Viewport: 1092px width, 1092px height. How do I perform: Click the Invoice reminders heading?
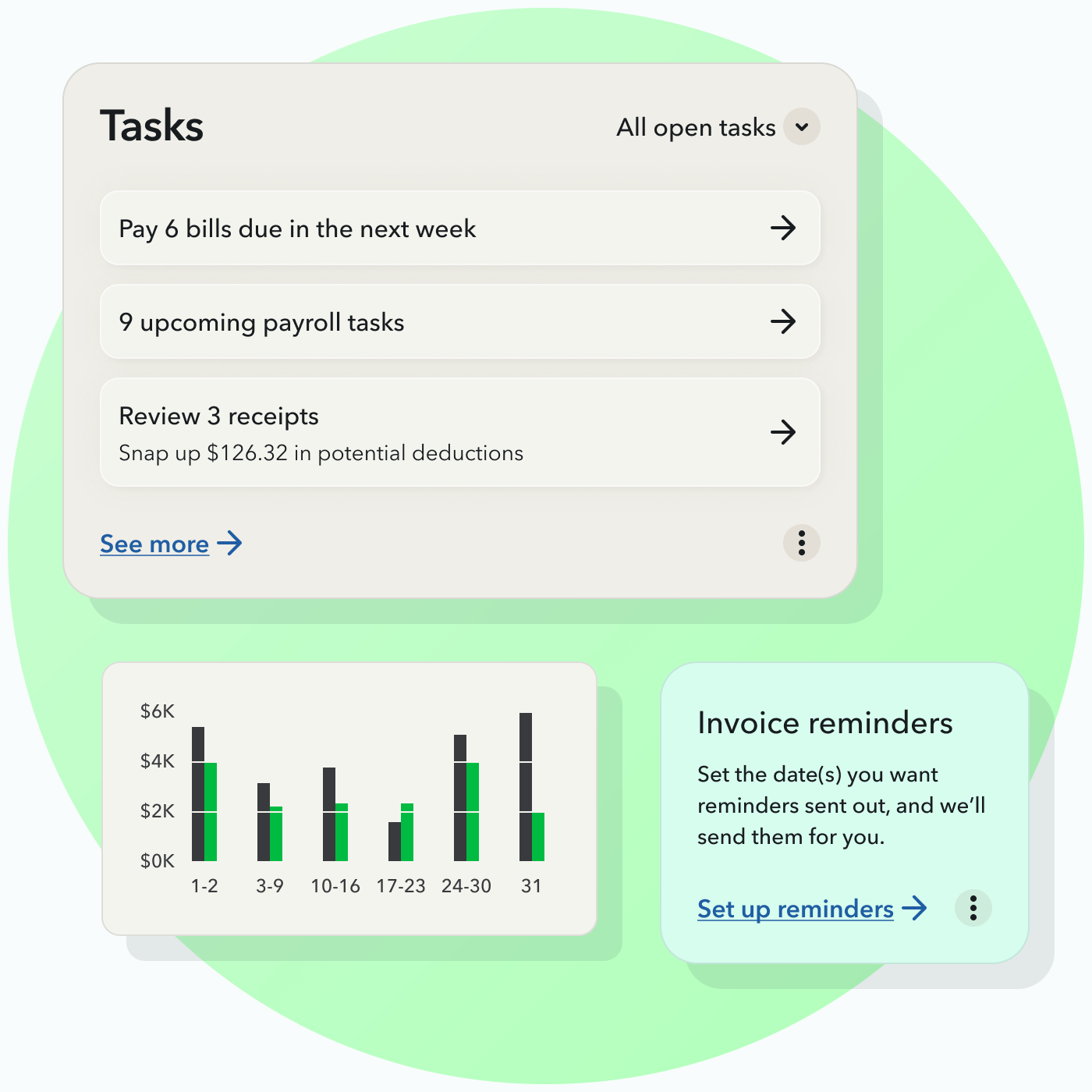coord(825,723)
